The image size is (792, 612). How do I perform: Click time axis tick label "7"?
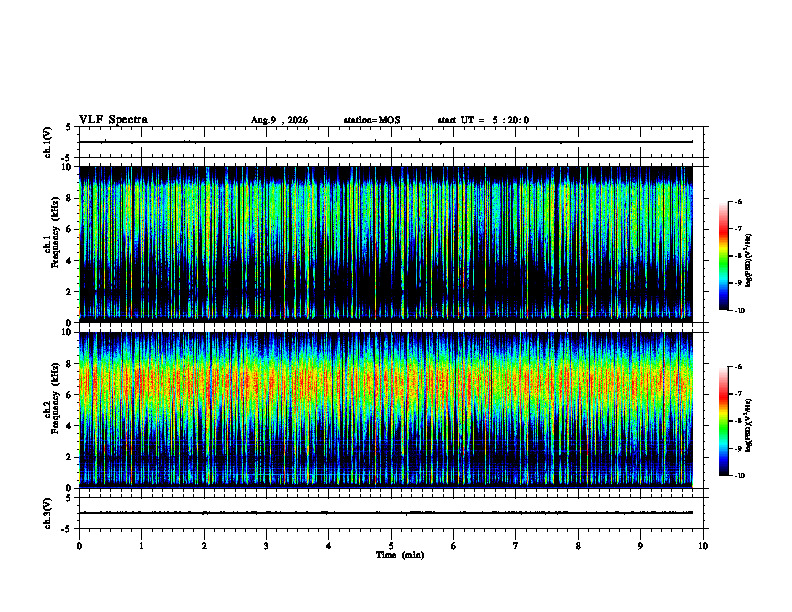coord(516,546)
